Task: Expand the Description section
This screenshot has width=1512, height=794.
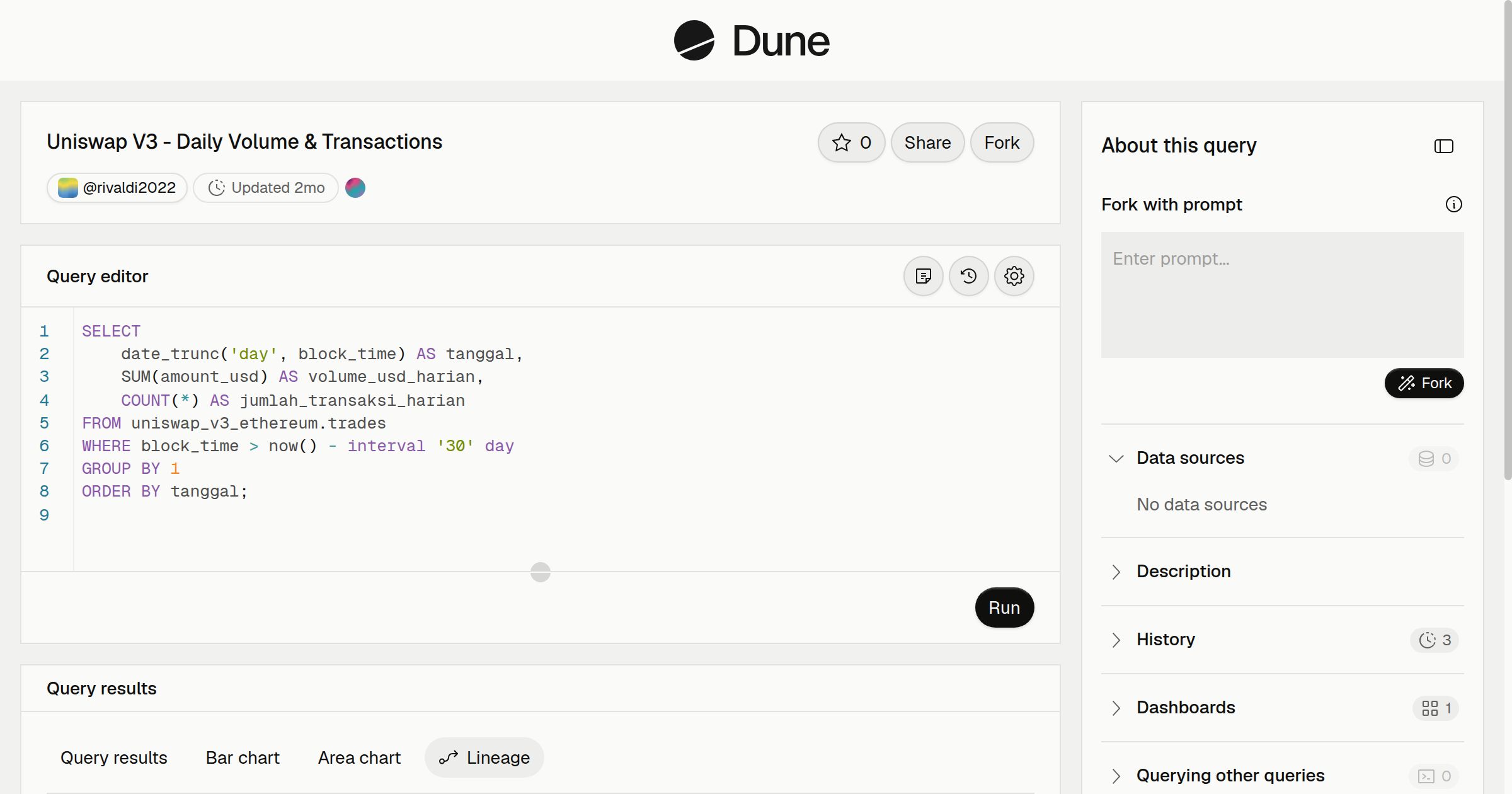Action: point(1116,572)
